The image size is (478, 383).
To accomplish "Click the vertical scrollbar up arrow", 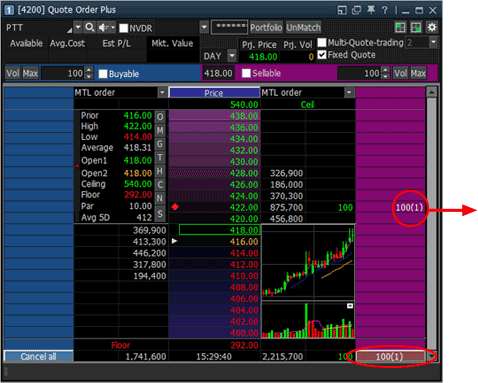I will click(432, 92).
